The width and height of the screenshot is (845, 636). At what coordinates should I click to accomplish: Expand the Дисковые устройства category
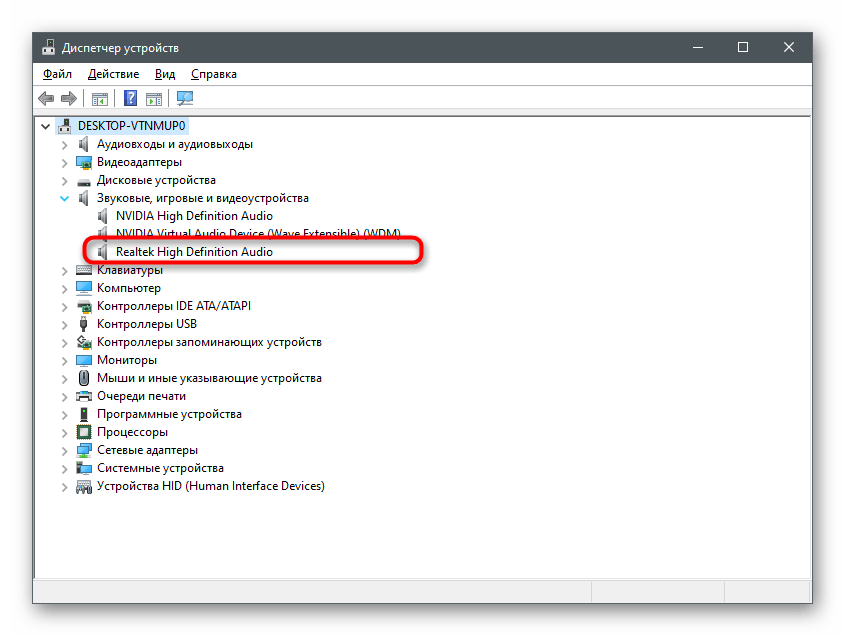[x=65, y=181]
